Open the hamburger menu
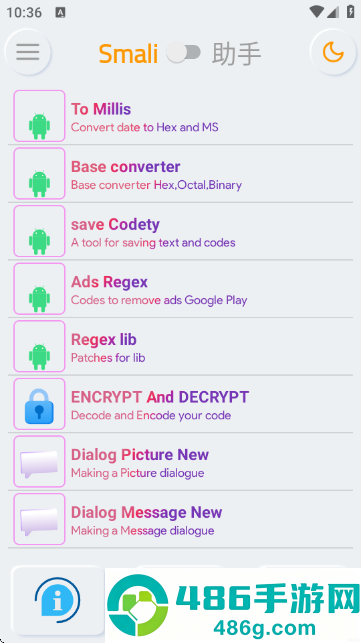The height and width of the screenshot is (643, 361). [x=27, y=52]
